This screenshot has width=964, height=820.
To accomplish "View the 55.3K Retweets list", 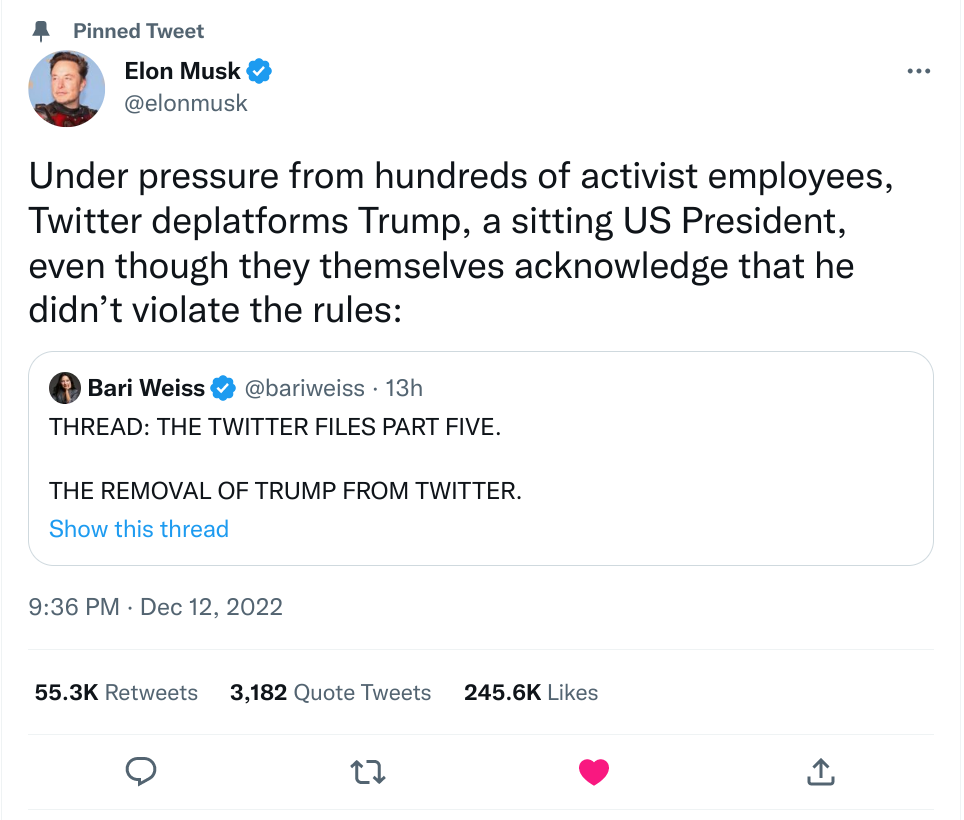I will pos(116,692).
